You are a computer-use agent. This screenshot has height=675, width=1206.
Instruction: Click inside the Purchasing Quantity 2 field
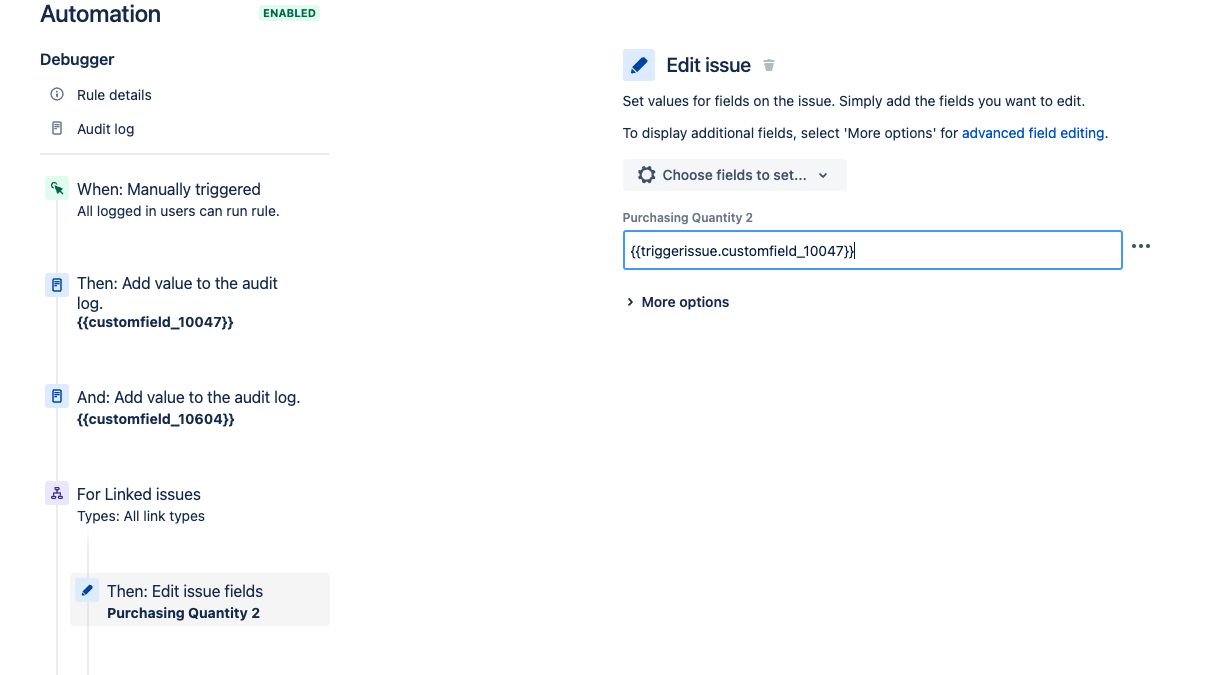[x=870, y=250]
